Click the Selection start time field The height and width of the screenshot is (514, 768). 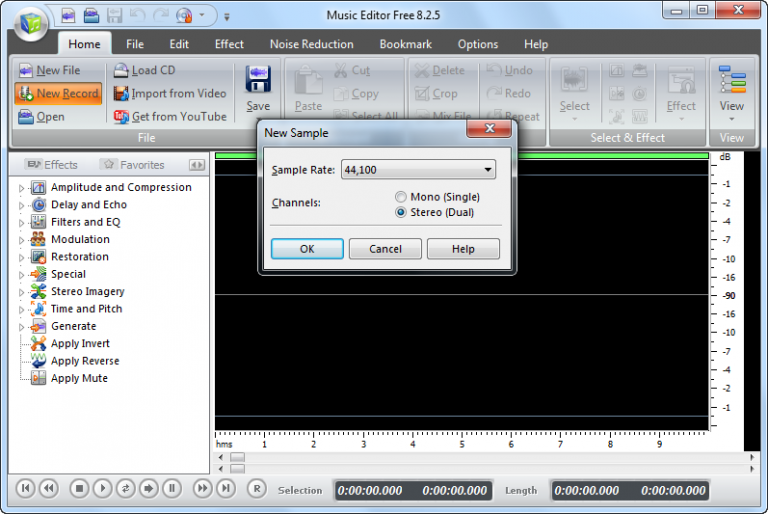click(370, 490)
